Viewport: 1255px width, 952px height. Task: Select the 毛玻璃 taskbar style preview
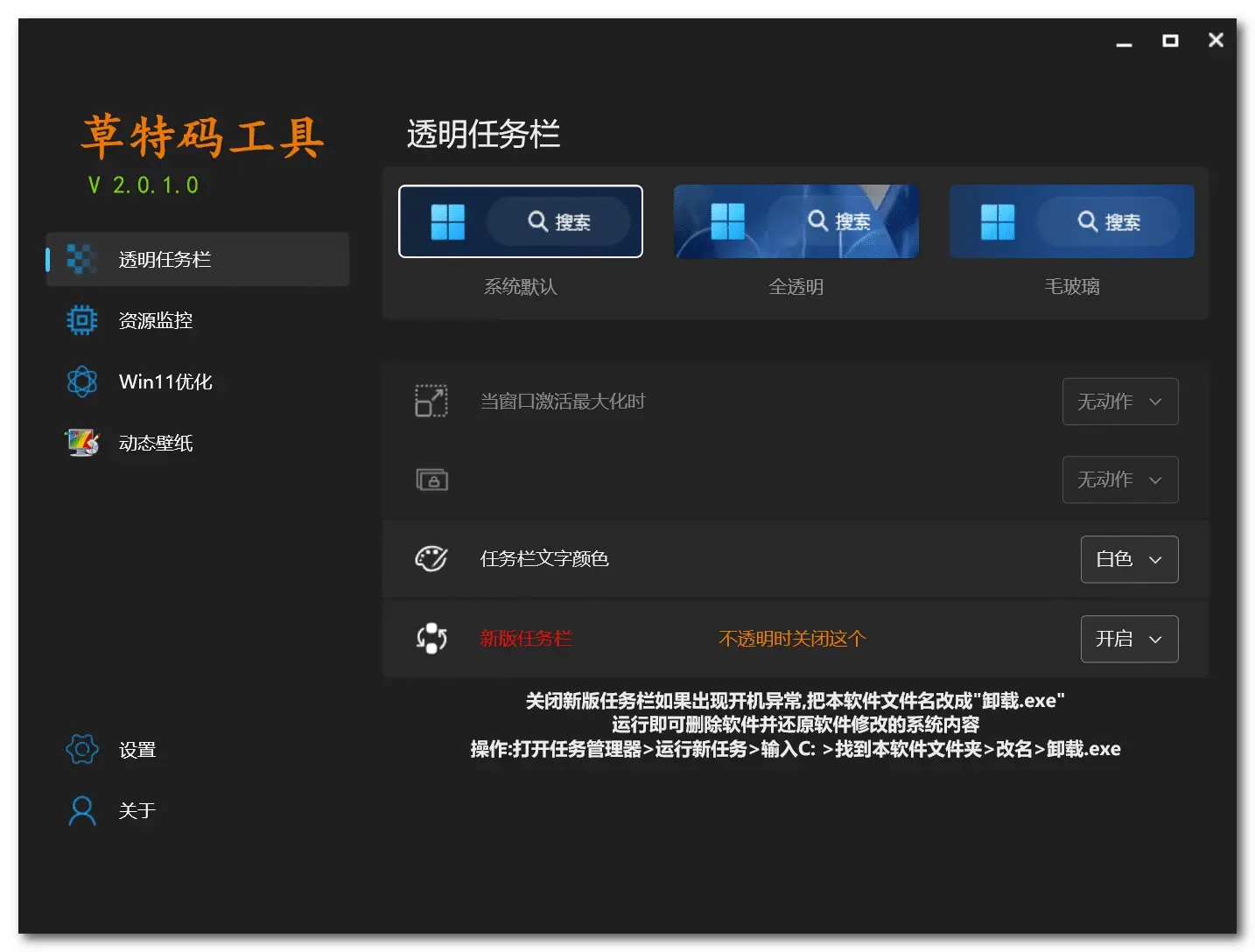(x=1071, y=221)
